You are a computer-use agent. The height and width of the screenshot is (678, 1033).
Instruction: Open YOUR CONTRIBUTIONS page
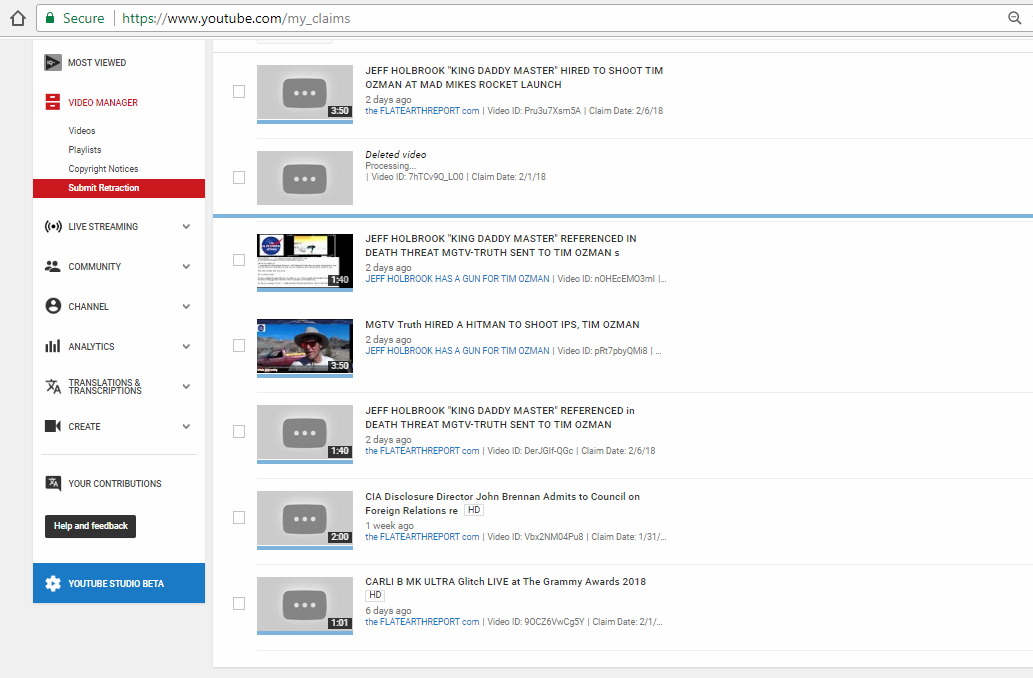115,484
